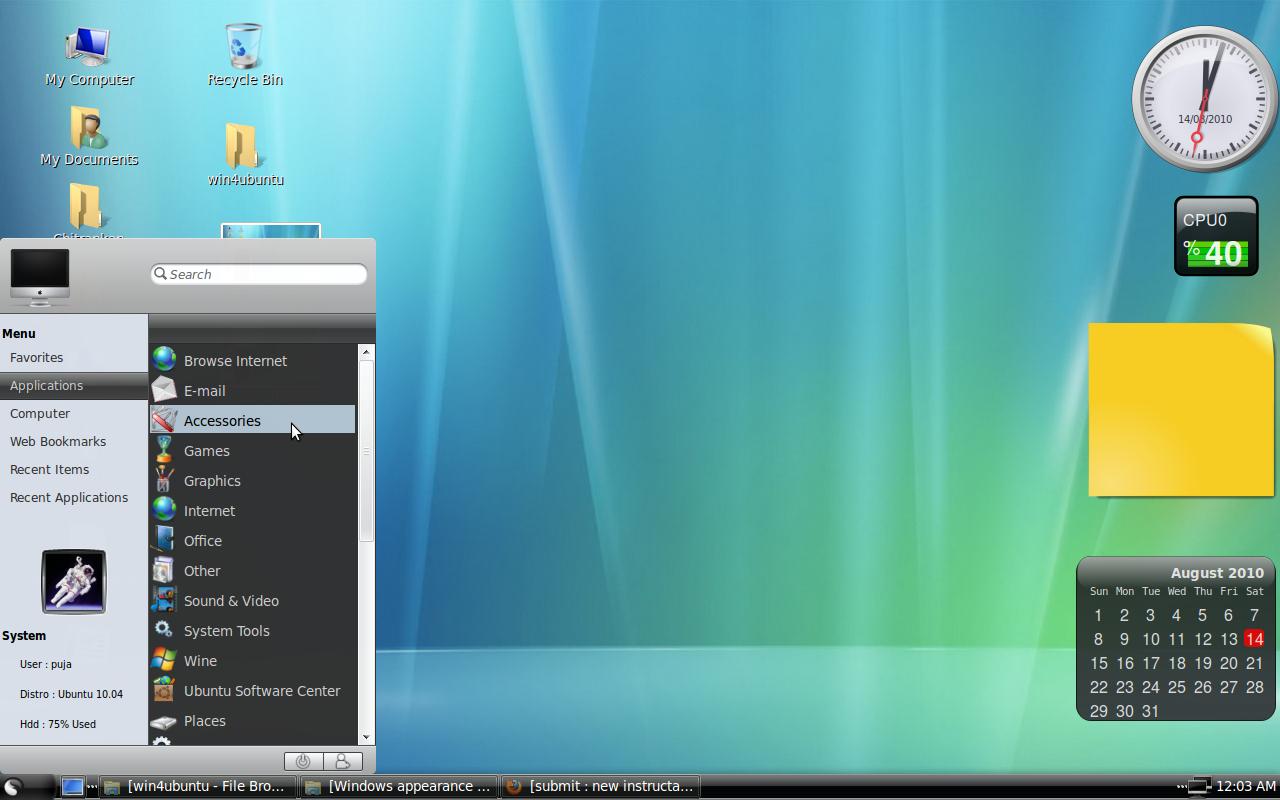
Task: Select August 14 on the calendar widget
Action: click(1254, 639)
